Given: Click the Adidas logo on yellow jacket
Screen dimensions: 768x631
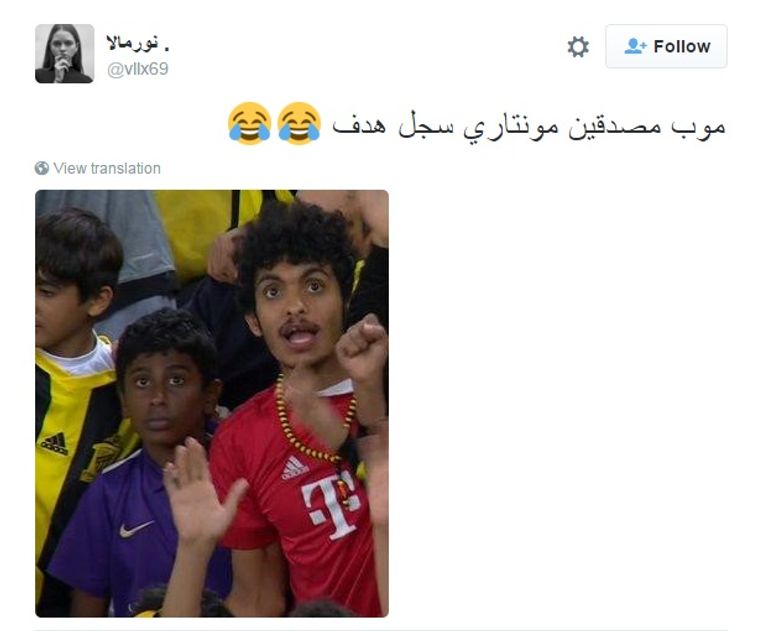Looking at the screenshot, I should [x=55, y=443].
